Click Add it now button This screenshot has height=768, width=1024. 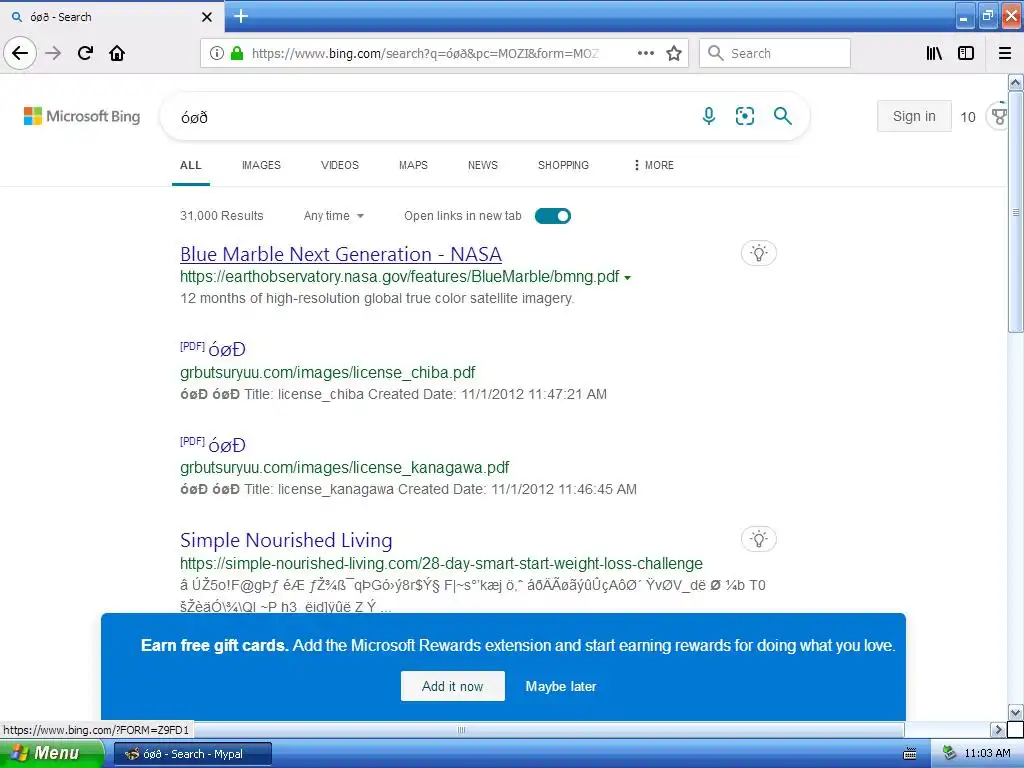[453, 686]
